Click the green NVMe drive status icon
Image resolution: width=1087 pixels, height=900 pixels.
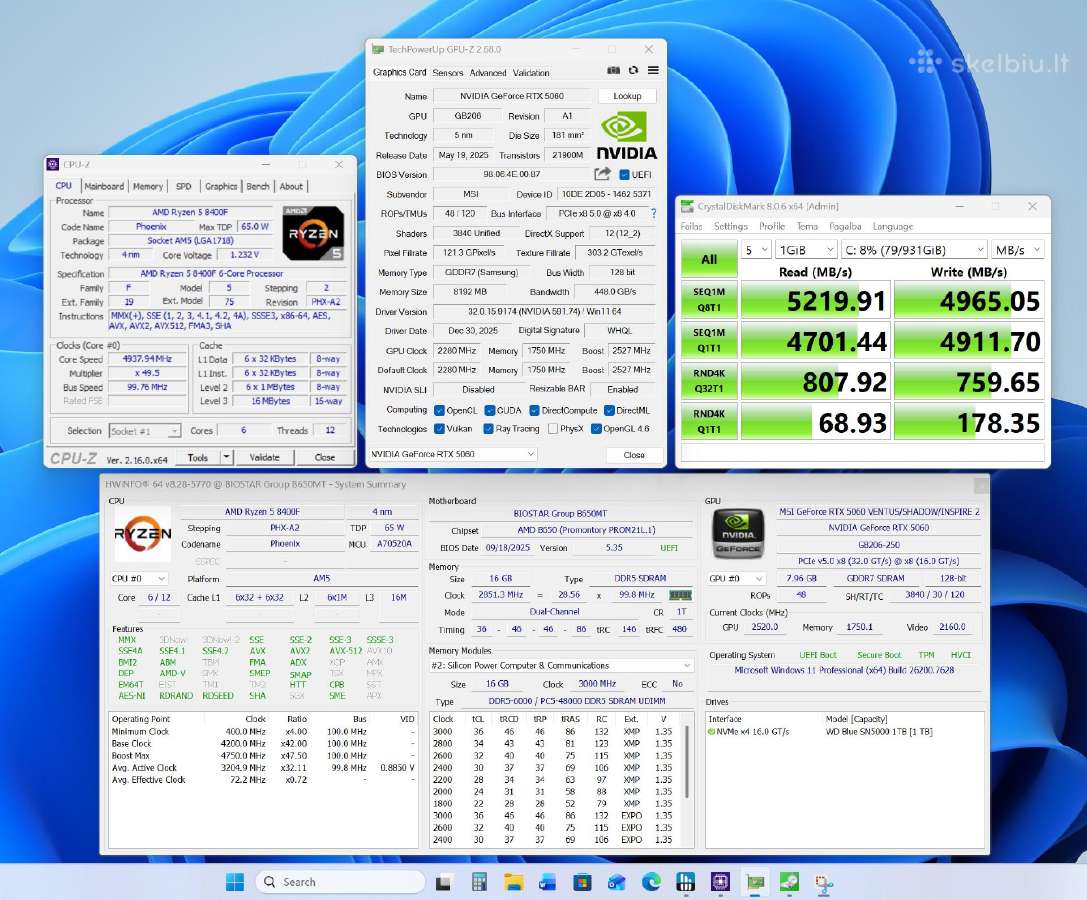coord(711,732)
